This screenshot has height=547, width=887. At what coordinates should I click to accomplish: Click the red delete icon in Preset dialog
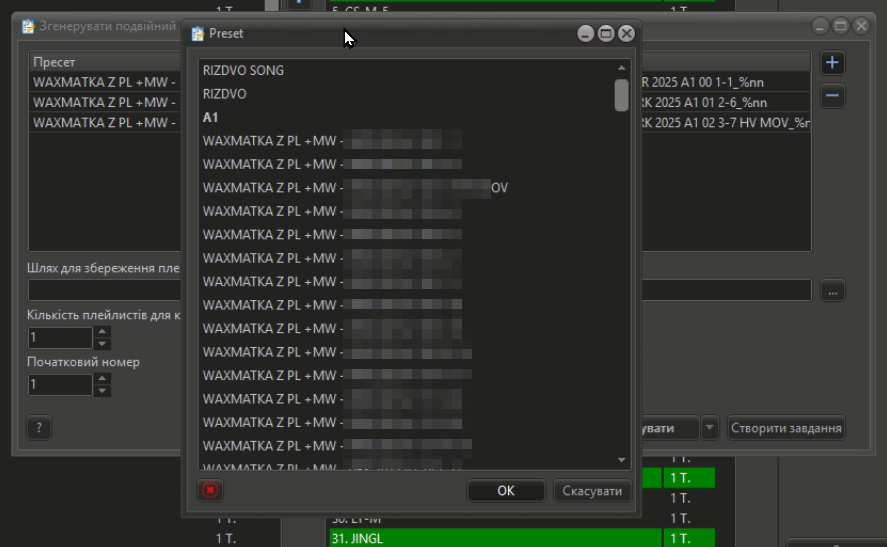(x=210, y=490)
